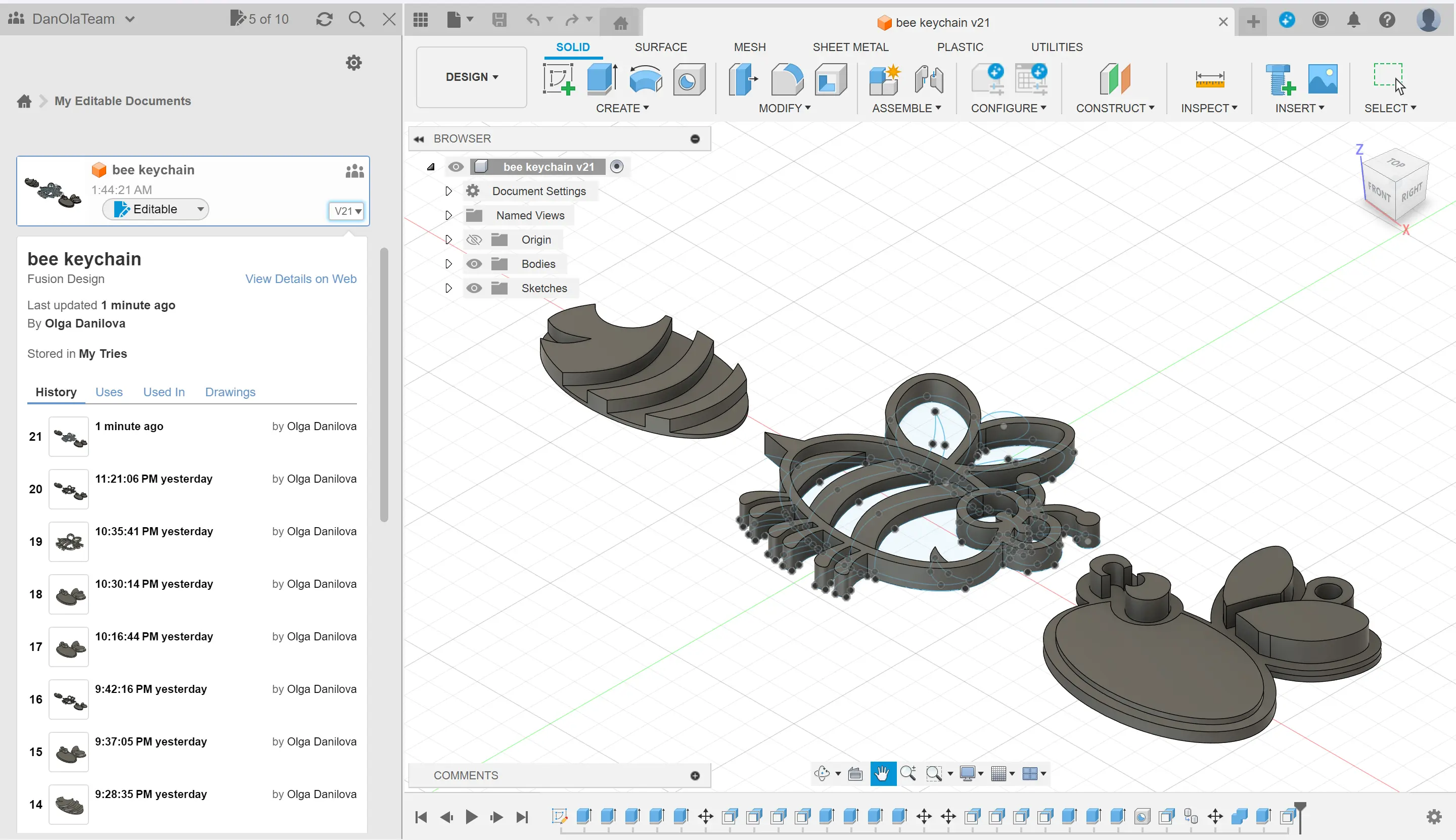
Task: Toggle the activate component radio button
Action: 617,167
